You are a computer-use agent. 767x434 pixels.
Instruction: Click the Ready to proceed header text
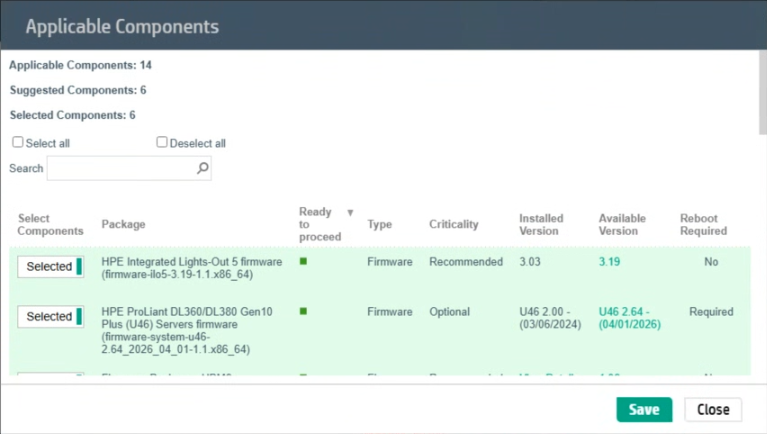tap(320, 224)
